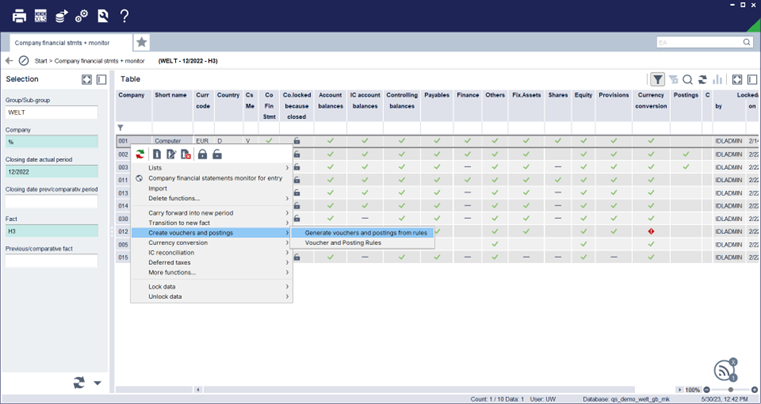761x404 pixels.
Task: Click the table search magnifier icon
Action: (x=688, y=80)
